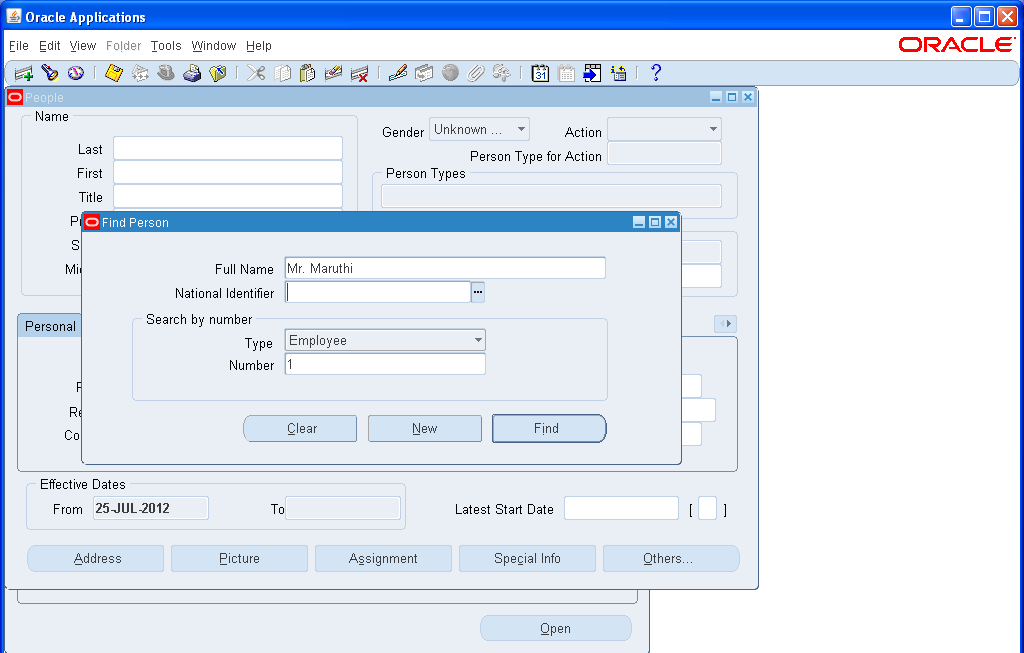
Task: Expand the Action dropdown
Action: pyautogui.click(x=712, y=129)
